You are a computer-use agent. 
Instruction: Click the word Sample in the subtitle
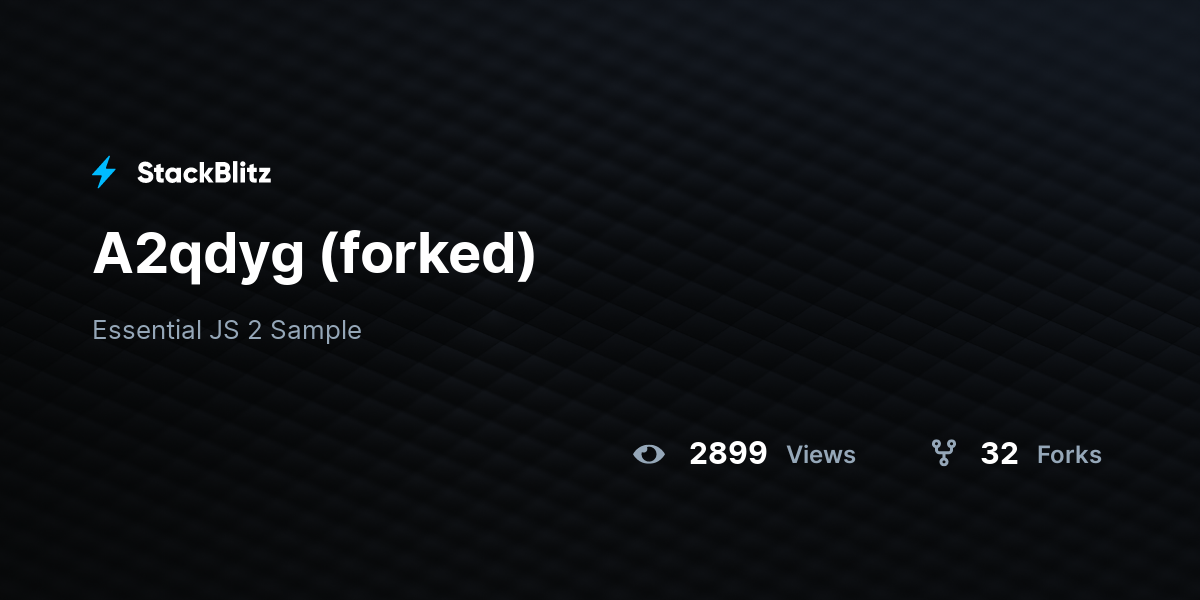[316, 331]
